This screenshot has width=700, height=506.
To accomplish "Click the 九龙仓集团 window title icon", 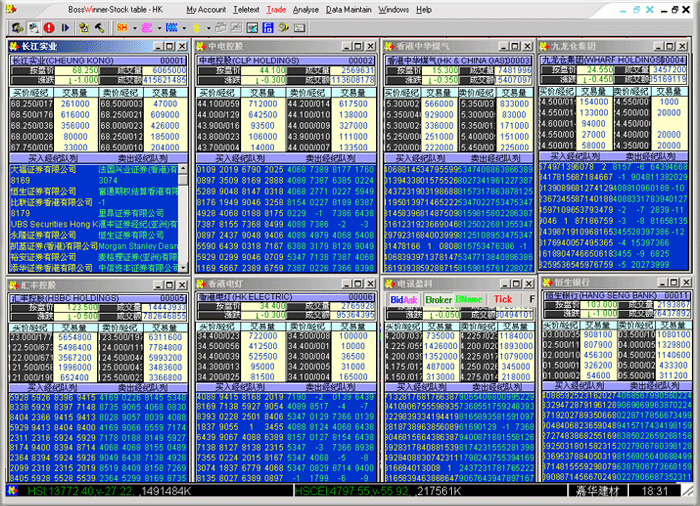I will pyautogui.click(x=544, y=46).
